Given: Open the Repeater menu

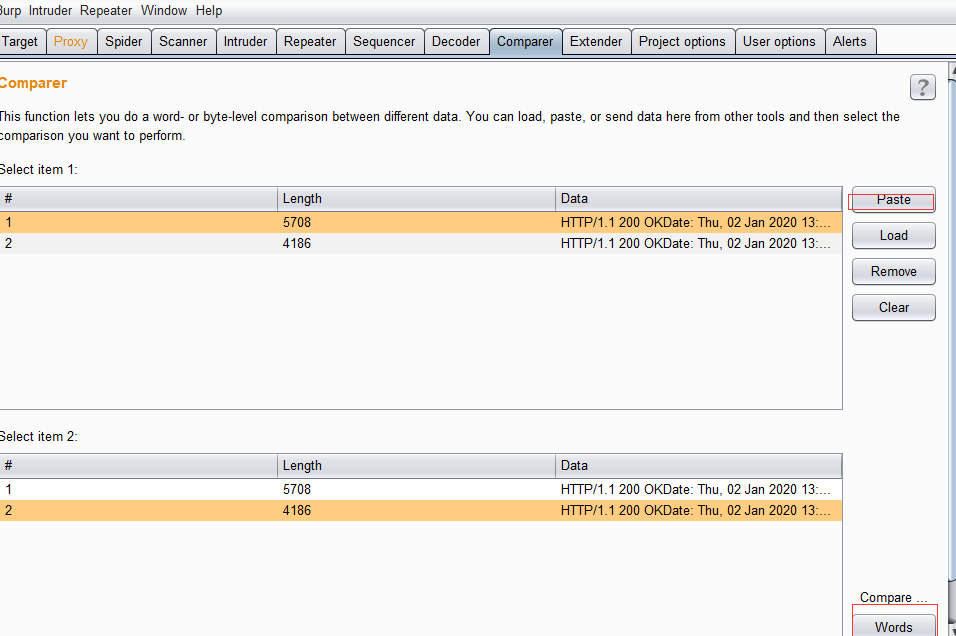Looking at the screenshot, I should point(106,10).
